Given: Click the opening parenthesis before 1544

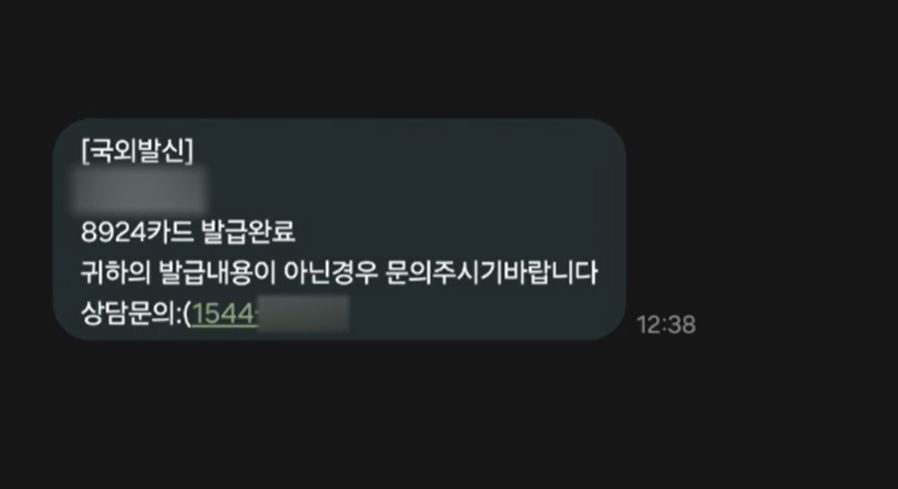Looking at the screenshot, I should coord(187,314).
